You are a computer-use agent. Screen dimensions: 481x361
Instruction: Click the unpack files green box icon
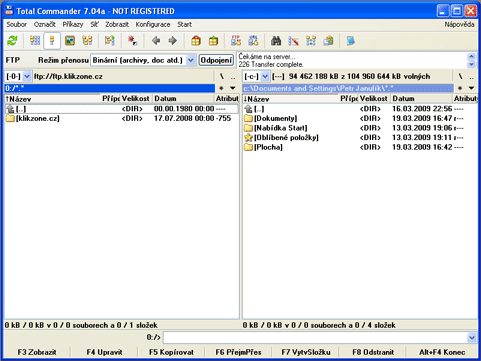pos(213,41)
